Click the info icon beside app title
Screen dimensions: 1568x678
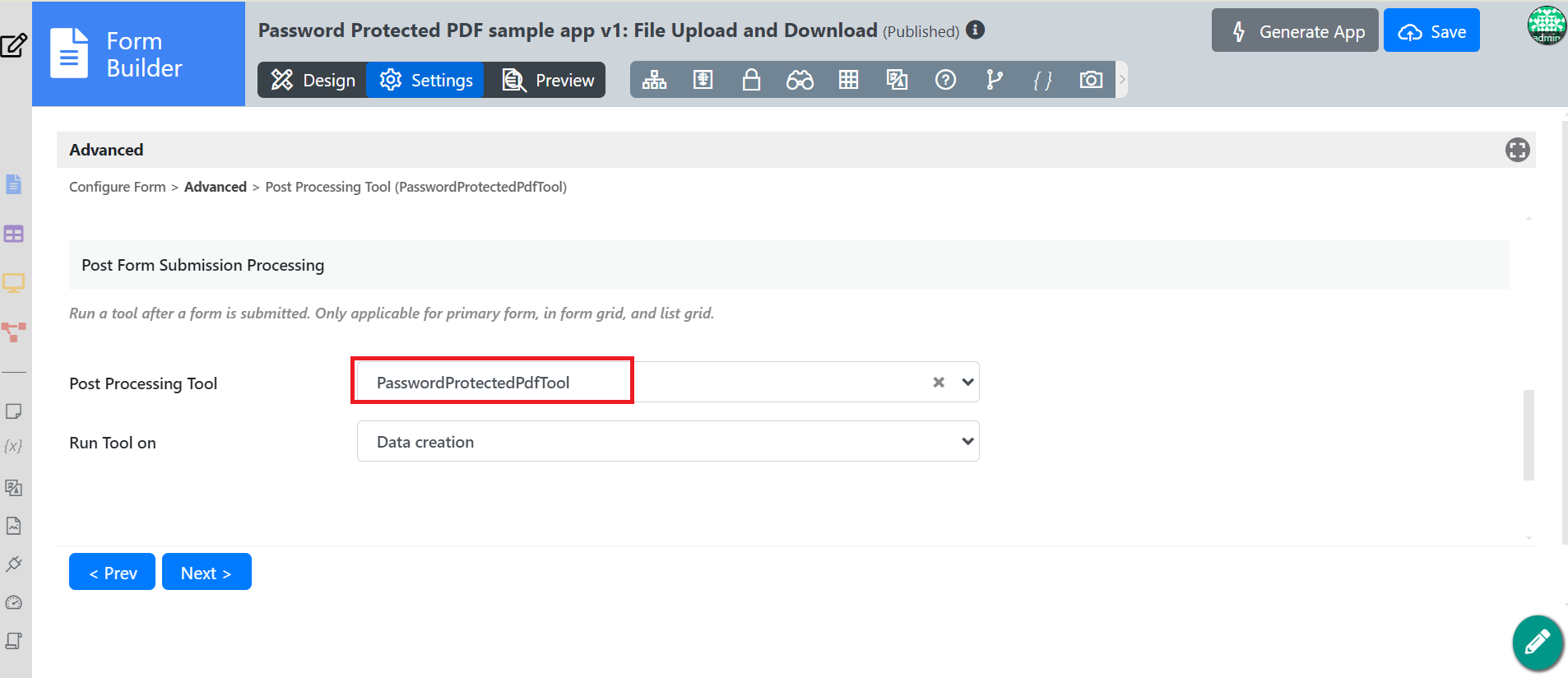(x=975, y=30)
